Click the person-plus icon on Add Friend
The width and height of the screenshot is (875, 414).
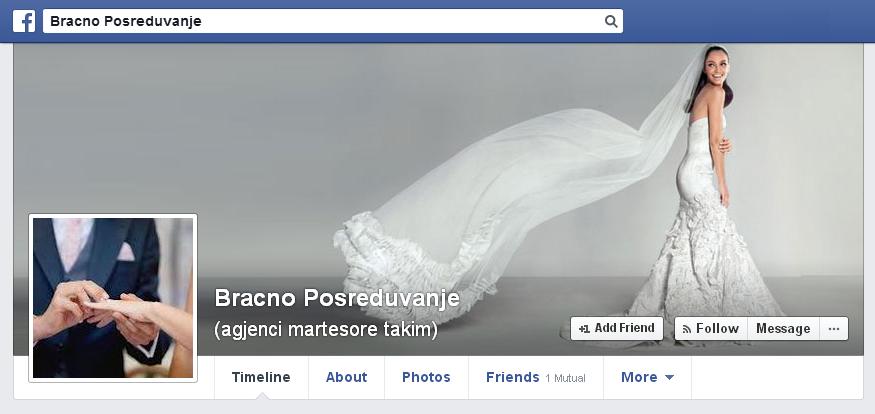(x=584, y=329)
